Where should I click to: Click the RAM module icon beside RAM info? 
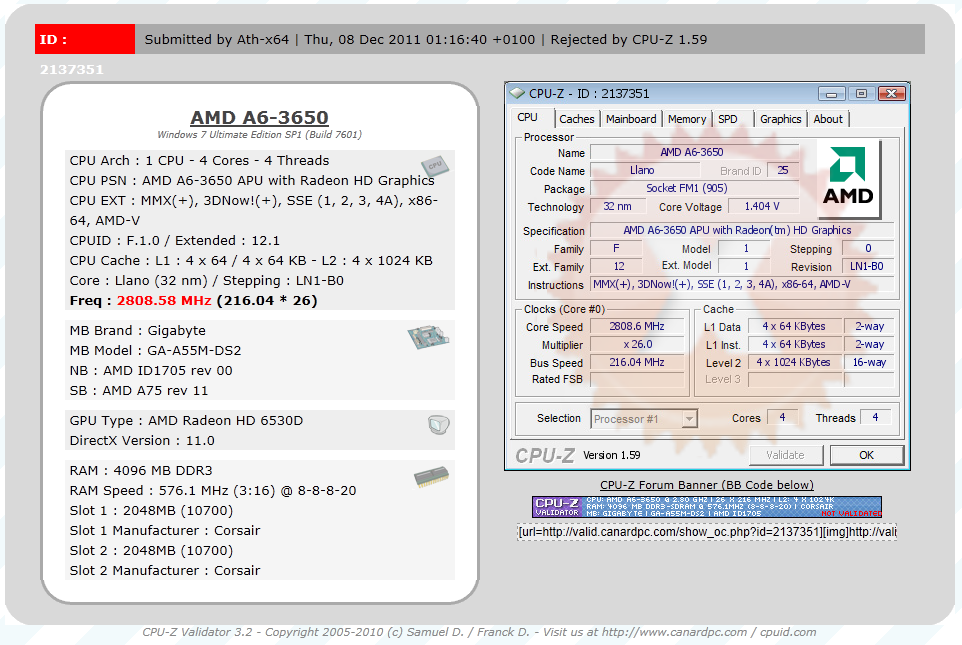click(431, 477)
